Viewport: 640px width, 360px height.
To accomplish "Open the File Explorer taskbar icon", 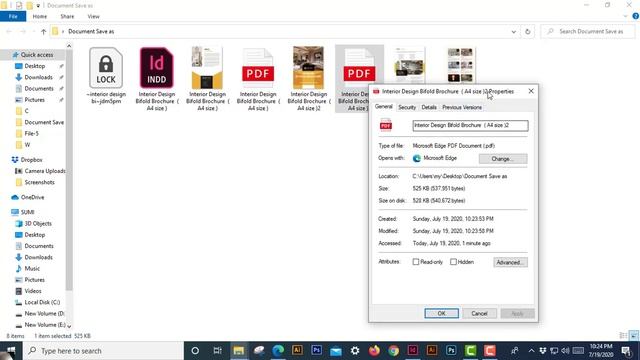I will click(239, 351).
